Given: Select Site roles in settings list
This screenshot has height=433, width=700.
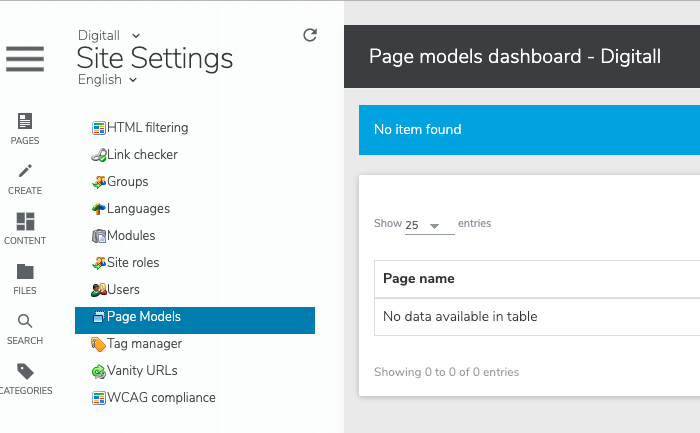Looking at the screenshot, I should tap(133, 262).
